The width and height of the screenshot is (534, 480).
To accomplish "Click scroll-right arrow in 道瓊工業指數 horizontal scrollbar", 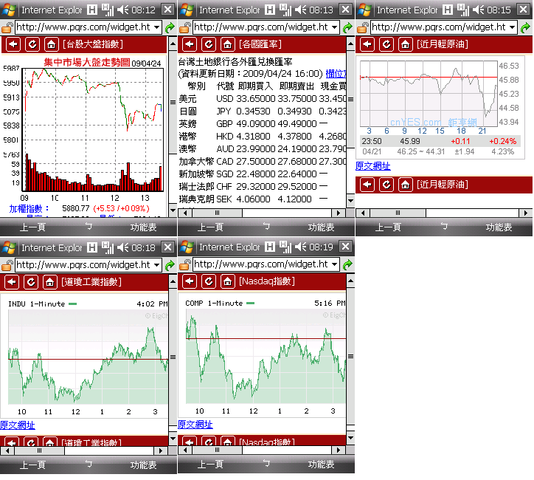I will (160, 451).
